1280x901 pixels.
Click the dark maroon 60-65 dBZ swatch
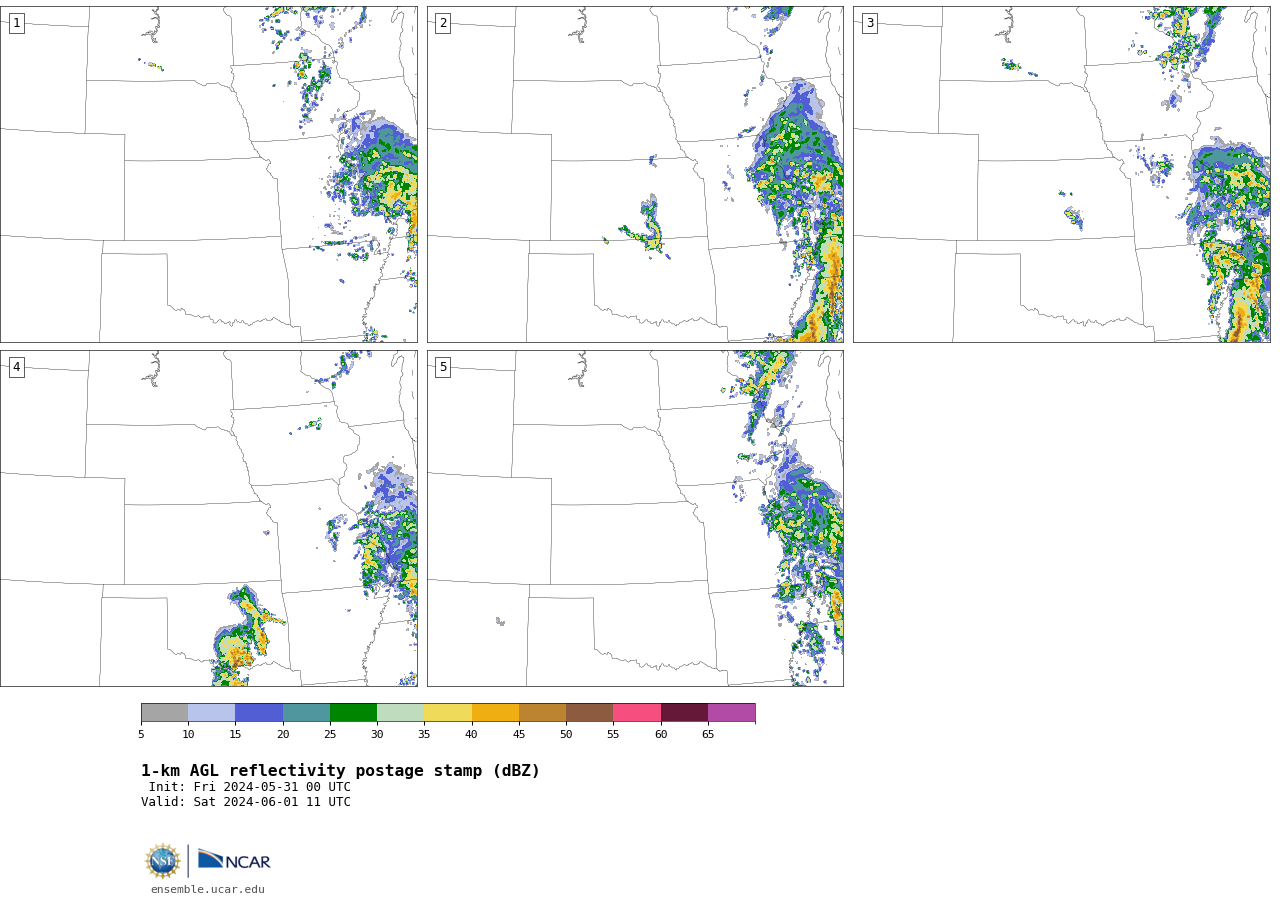click(x=684, y=712)
